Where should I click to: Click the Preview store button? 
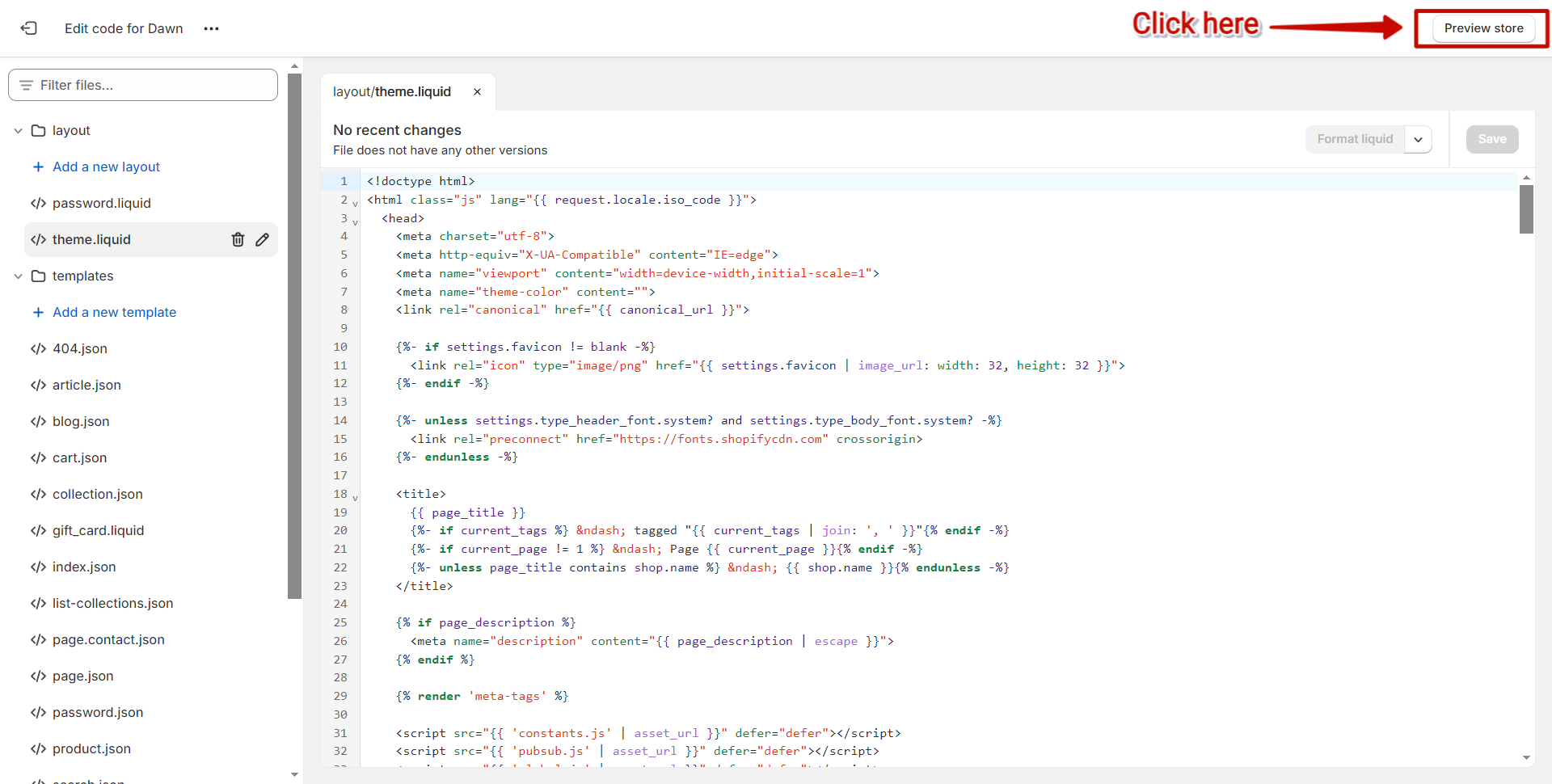(1483, 28)
